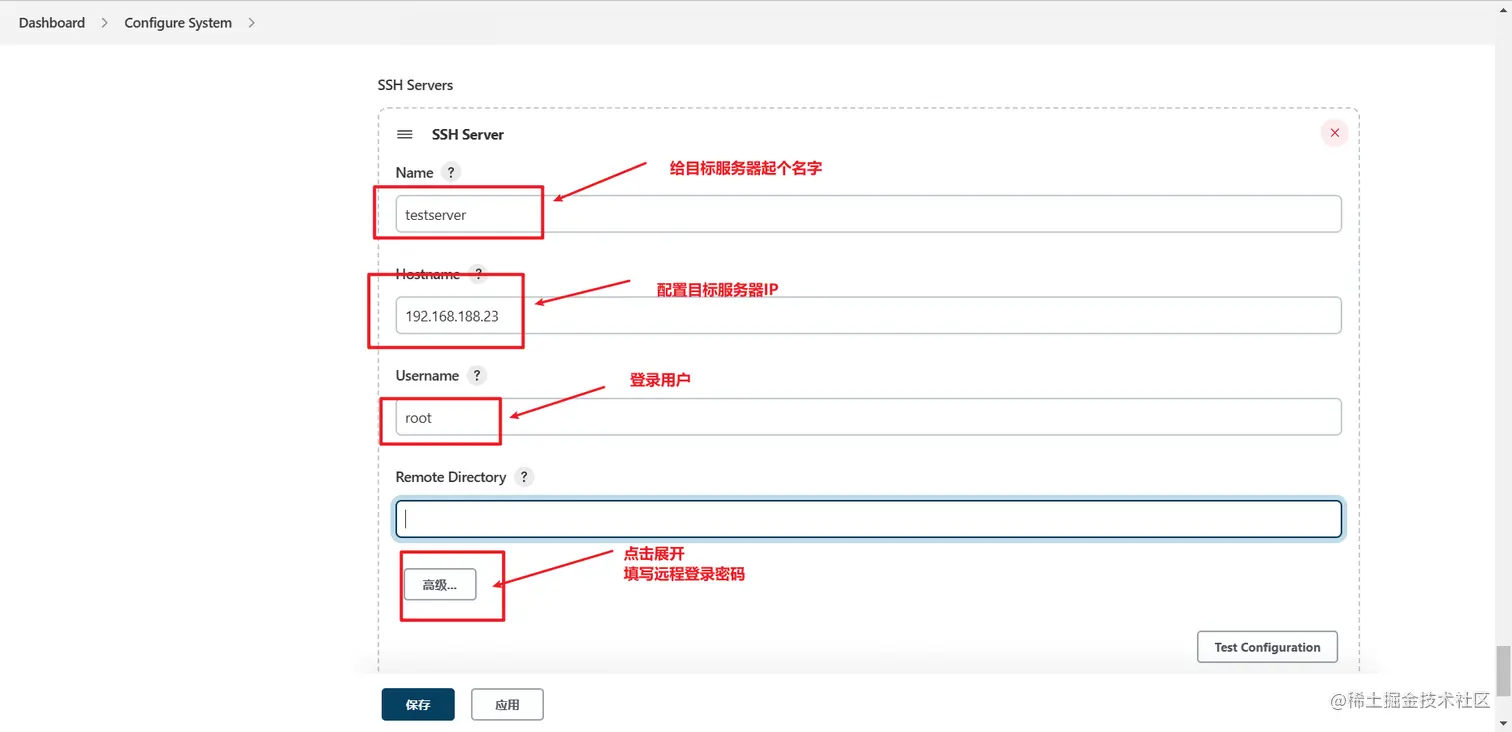Viewport: 1512px width, 732px height.
Task: Click into the empty Remote Directory field
Action: pos(868,519)
